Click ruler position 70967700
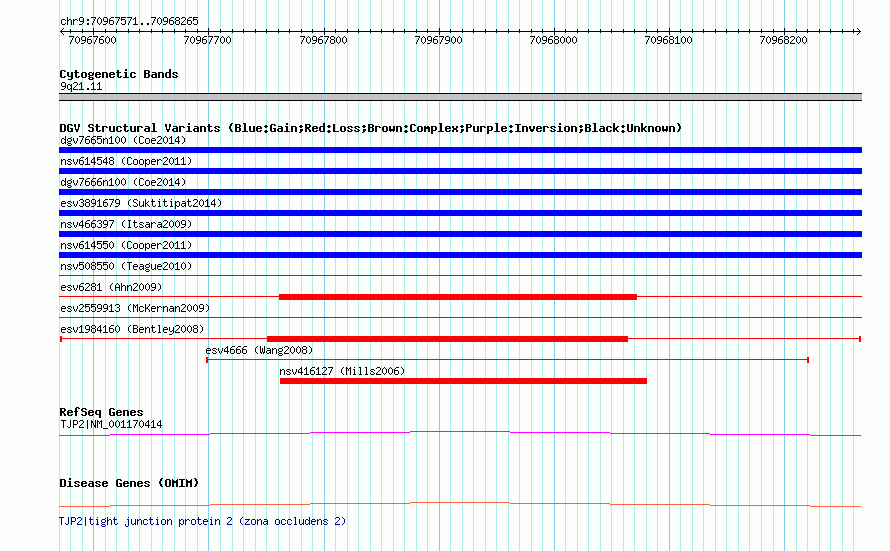890x551 pixels. 208,40
